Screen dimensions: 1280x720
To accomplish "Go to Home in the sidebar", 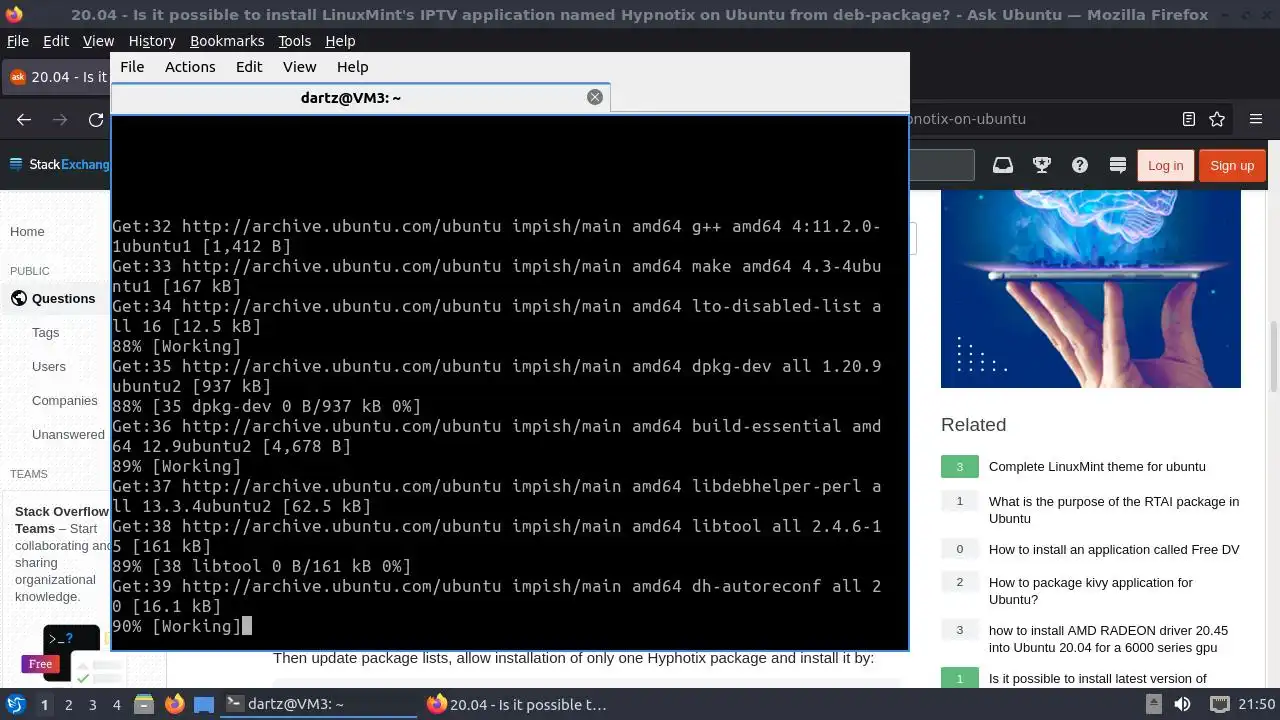I will 27,231.
